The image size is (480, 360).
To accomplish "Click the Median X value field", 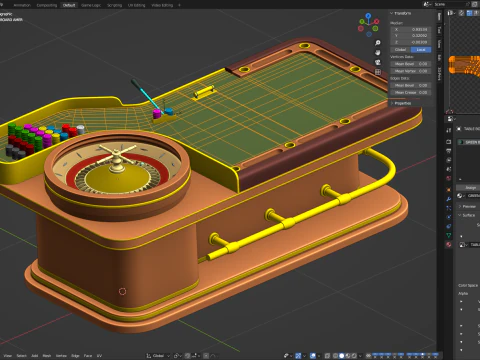I will point(411,29).
